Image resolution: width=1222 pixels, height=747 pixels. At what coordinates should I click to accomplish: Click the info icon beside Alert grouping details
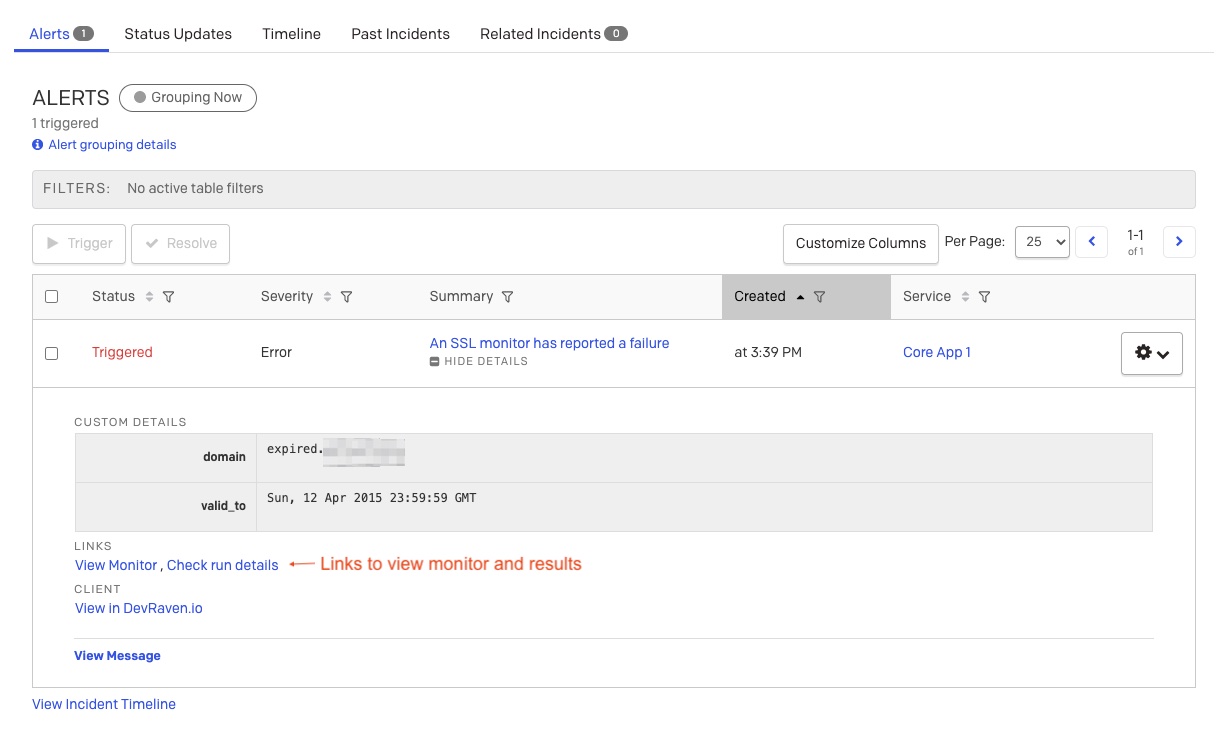pyautogui.click(x=37, y=144)
